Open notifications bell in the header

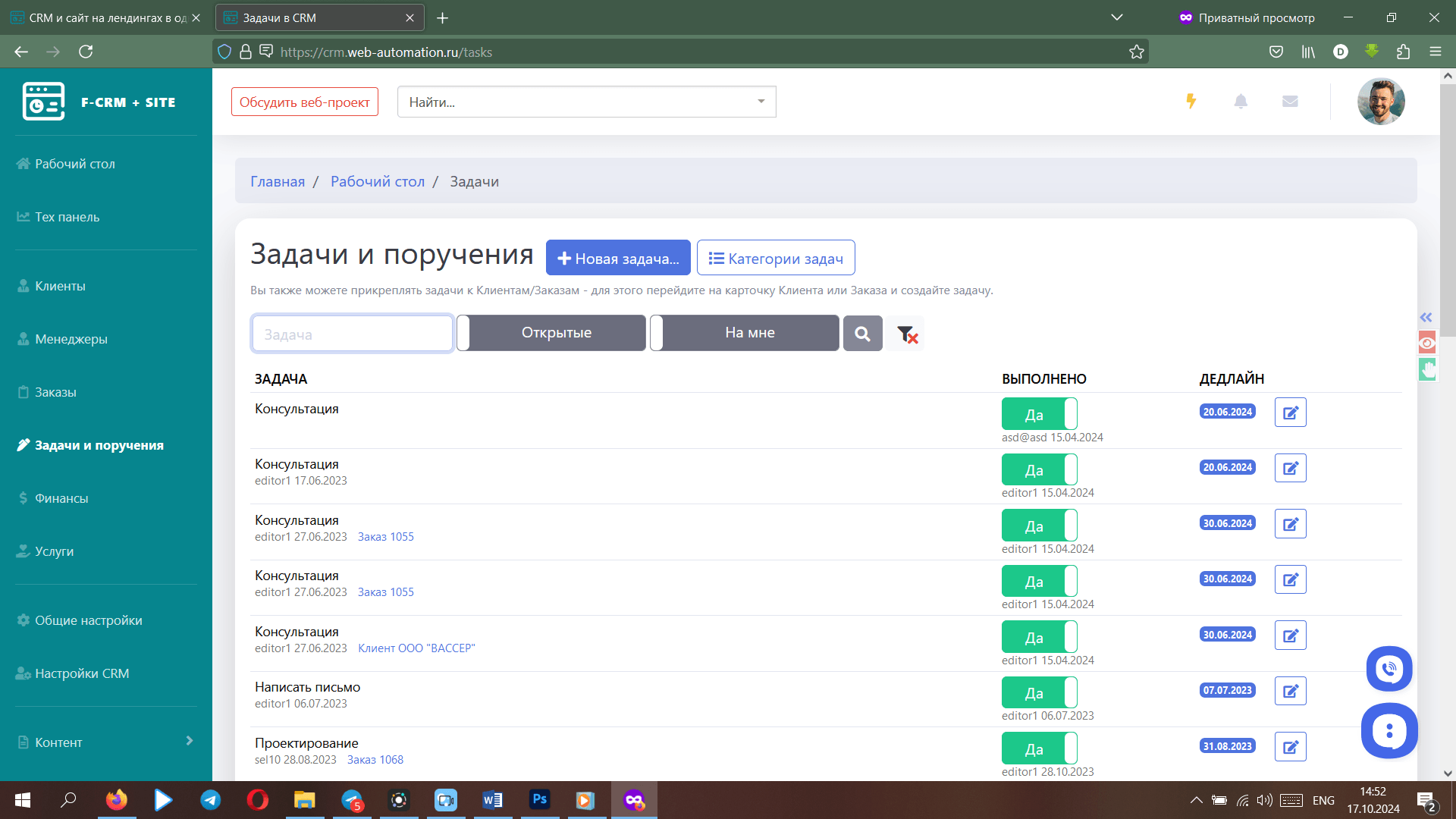point(1241,101)
